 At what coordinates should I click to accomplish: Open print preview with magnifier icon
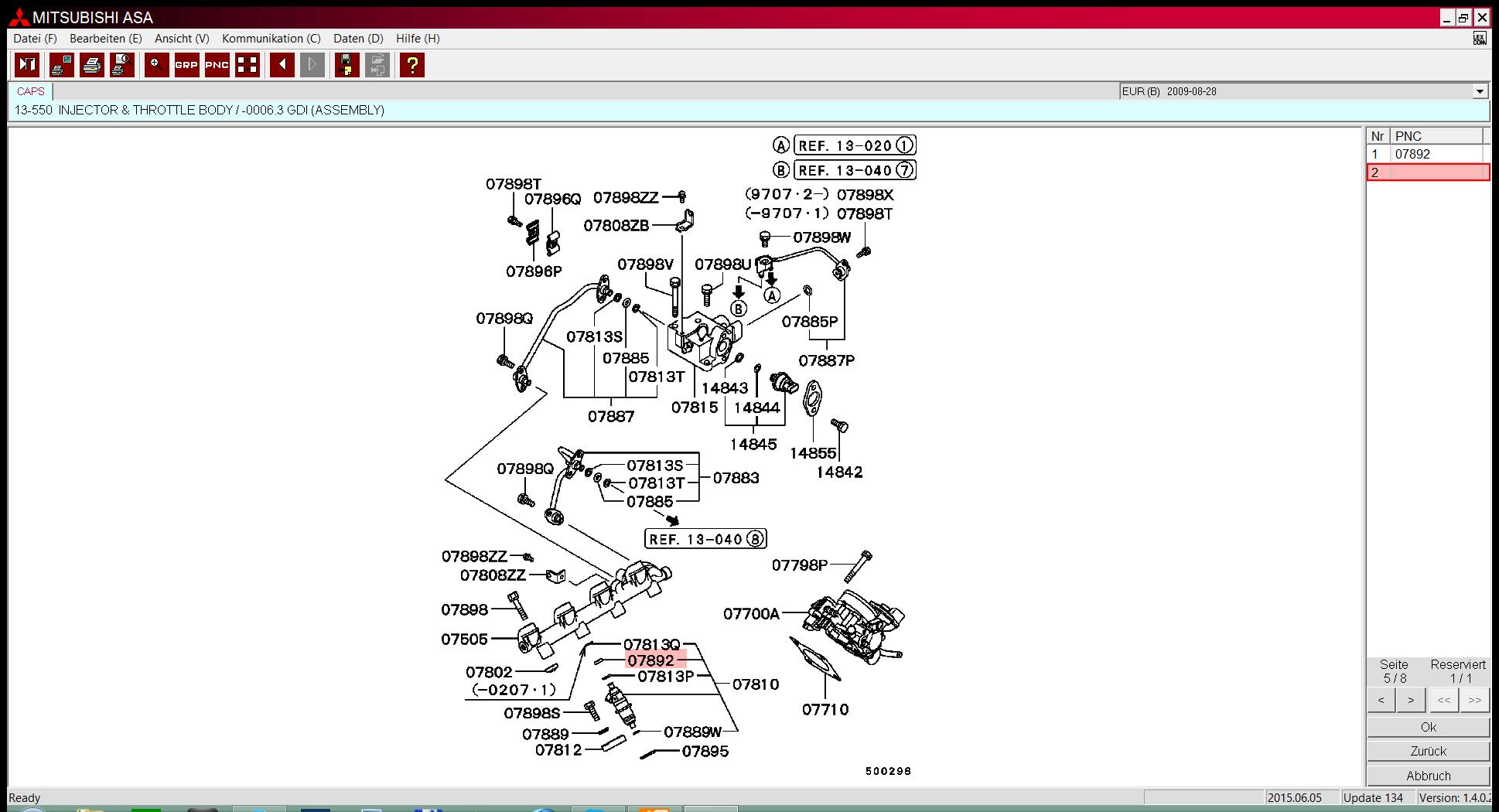pyautogui.click(x=122, y=65)
